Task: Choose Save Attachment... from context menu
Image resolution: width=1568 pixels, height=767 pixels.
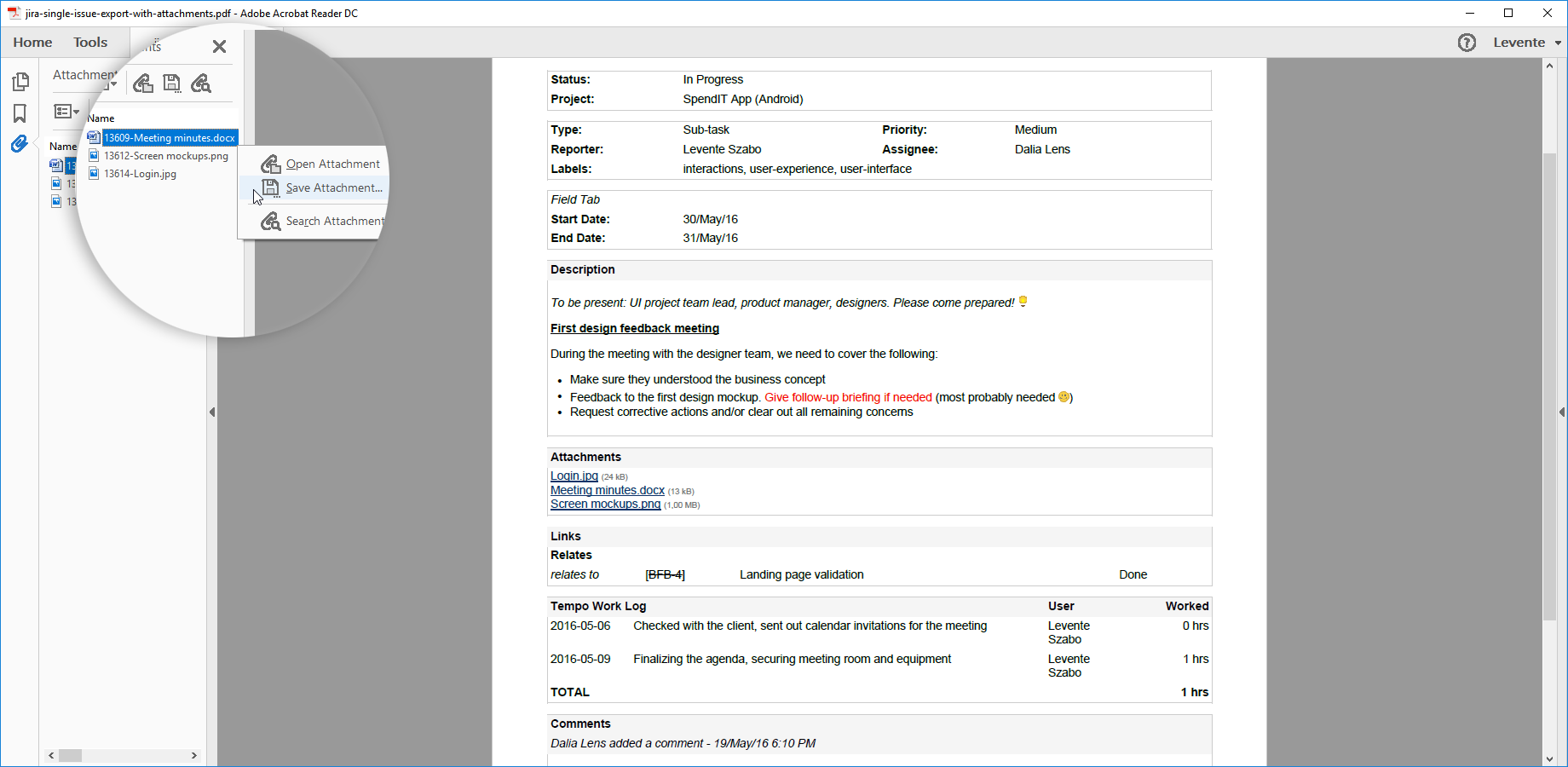Action: click(x=333, y=188)
